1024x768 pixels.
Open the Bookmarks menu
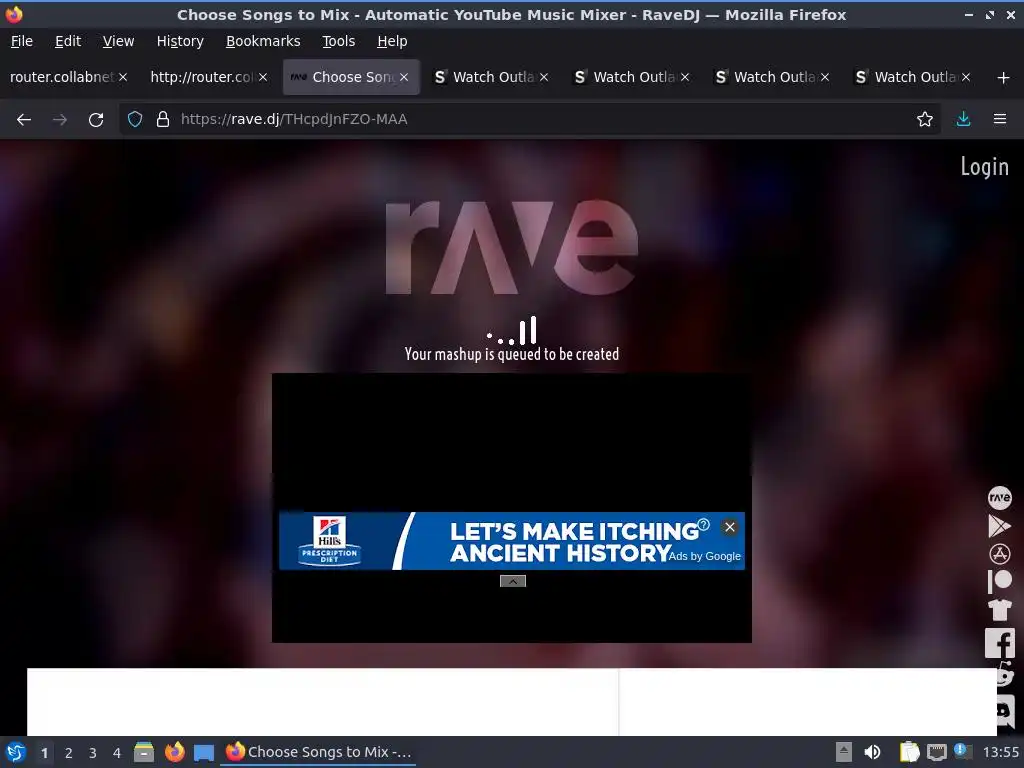pyautogui.click(x=263, y=41)
